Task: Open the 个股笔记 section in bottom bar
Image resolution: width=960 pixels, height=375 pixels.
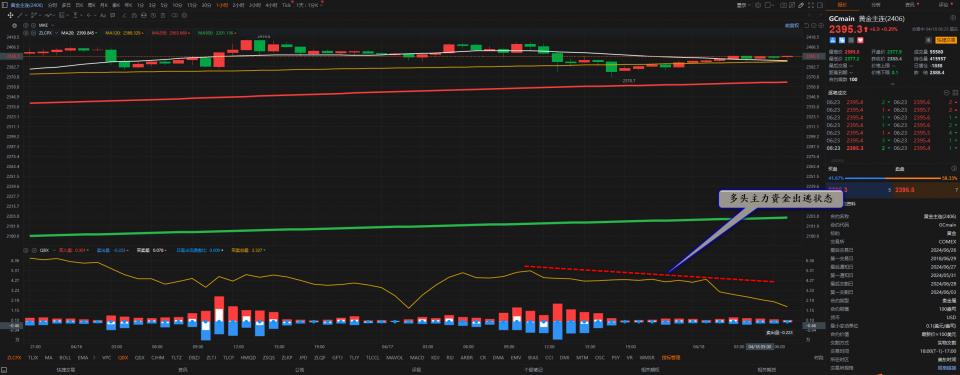Action: point(534,369)
